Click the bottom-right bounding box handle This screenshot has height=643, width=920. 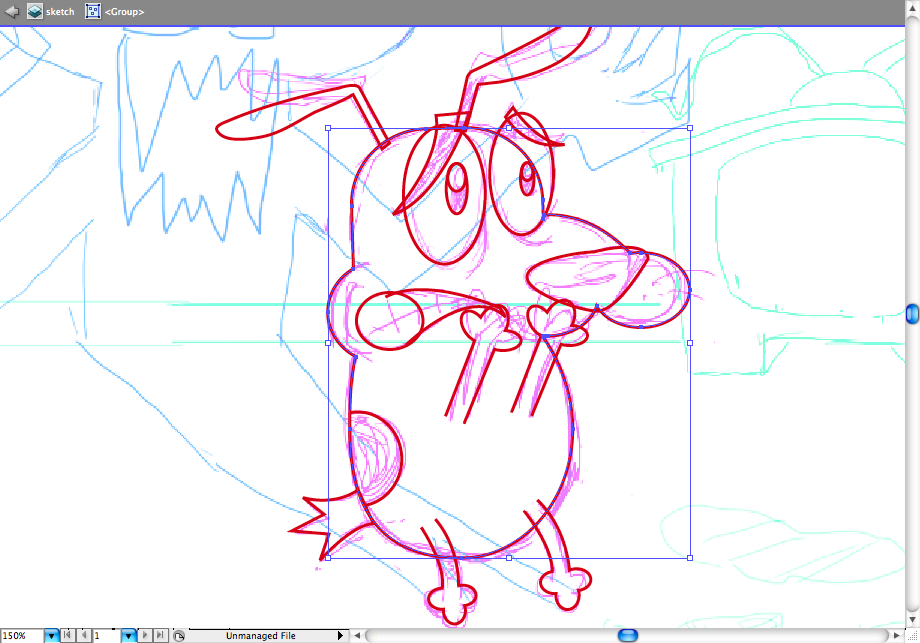[690, 558]
